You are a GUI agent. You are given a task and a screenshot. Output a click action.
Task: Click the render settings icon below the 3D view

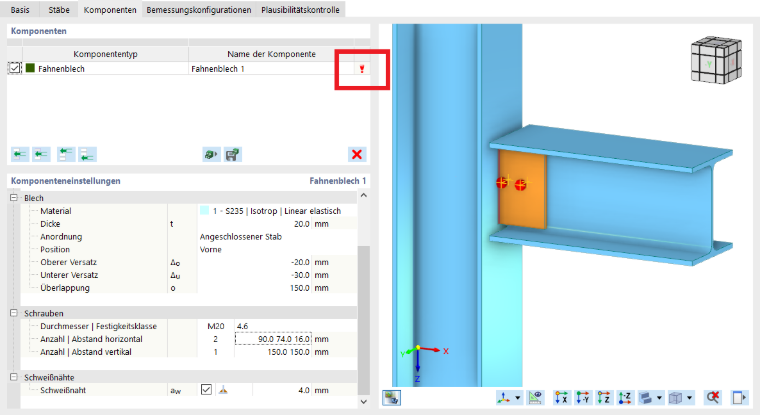391,398
